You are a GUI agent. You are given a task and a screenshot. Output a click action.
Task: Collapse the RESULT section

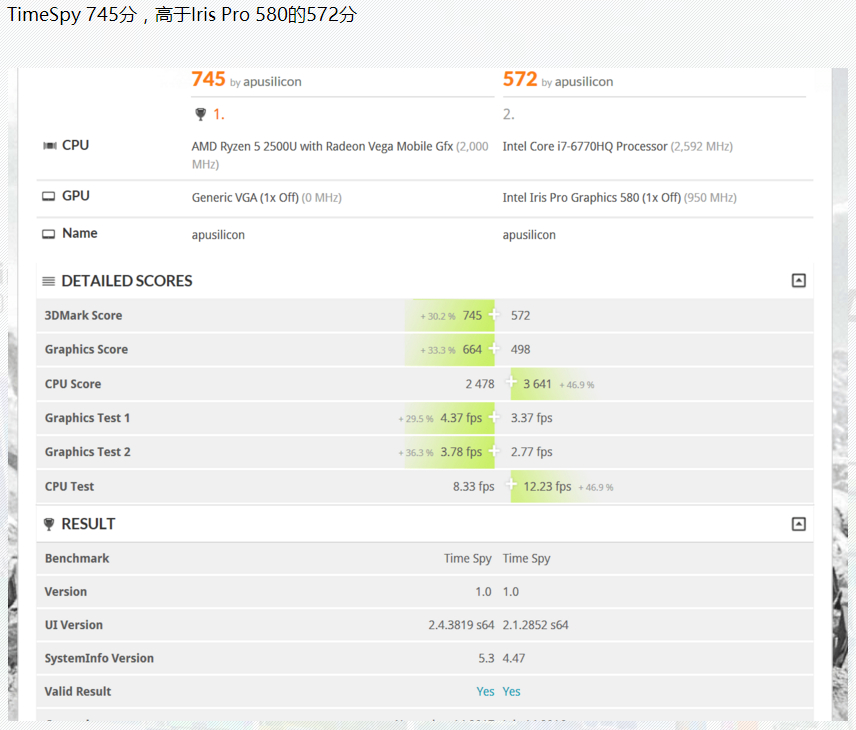tap(798, 524)
